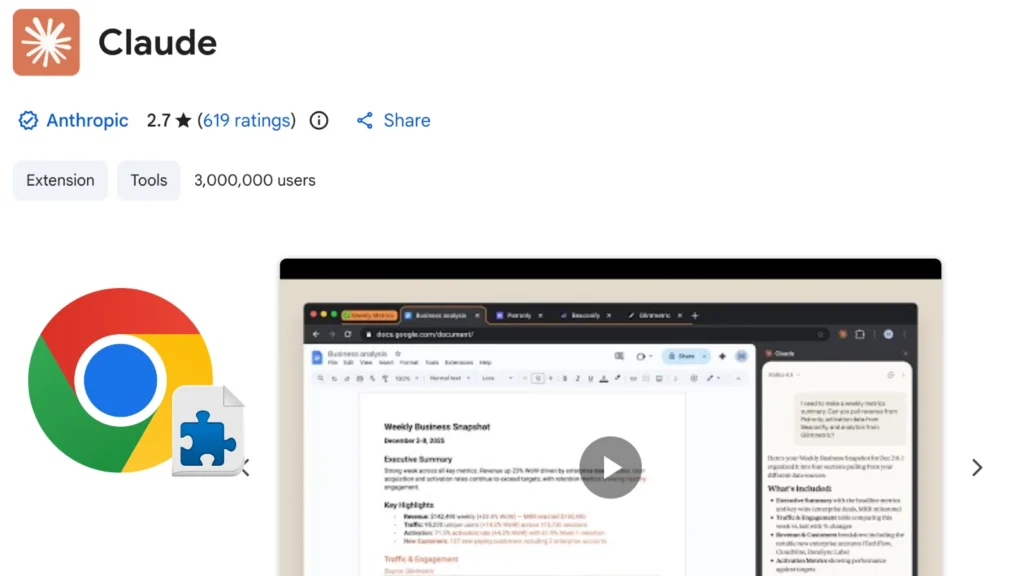Click the right carousel arrow
The width and height of the screenshot is (1024, 576).
pyautogui.click(x=977, y=467)
